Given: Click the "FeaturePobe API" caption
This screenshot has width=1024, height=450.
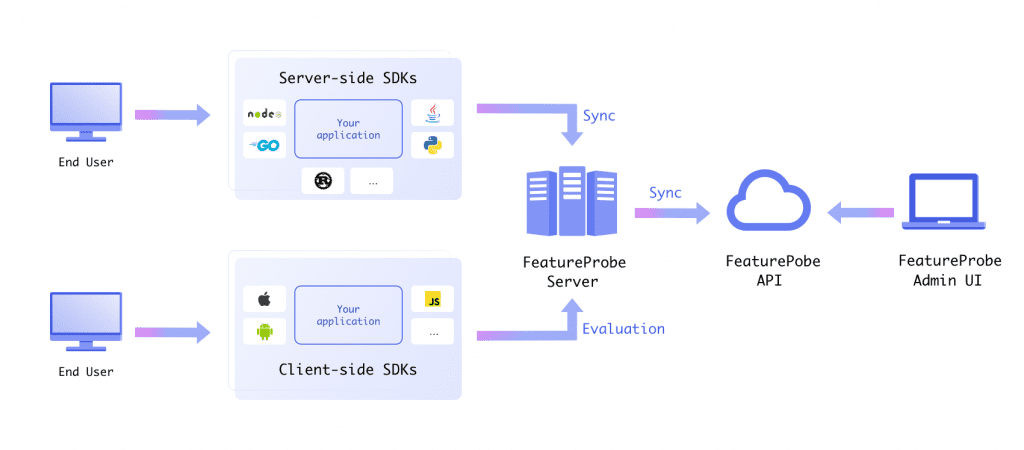Looking at the screenshot, I should tap(773, 271).
